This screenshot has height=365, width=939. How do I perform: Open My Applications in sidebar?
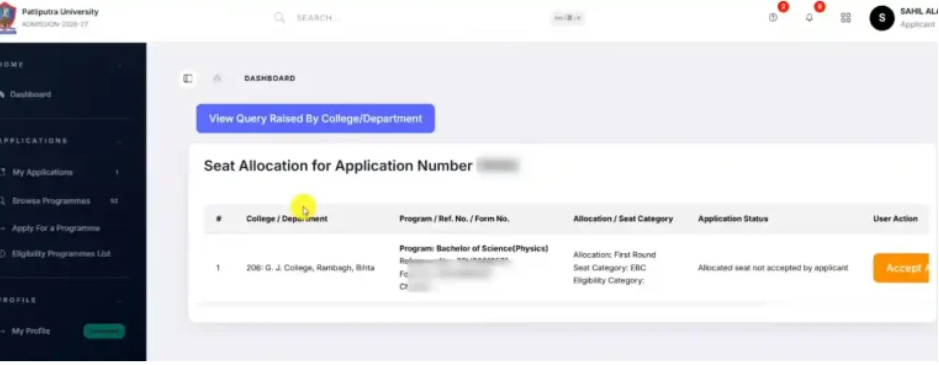(x=43, y=172)
